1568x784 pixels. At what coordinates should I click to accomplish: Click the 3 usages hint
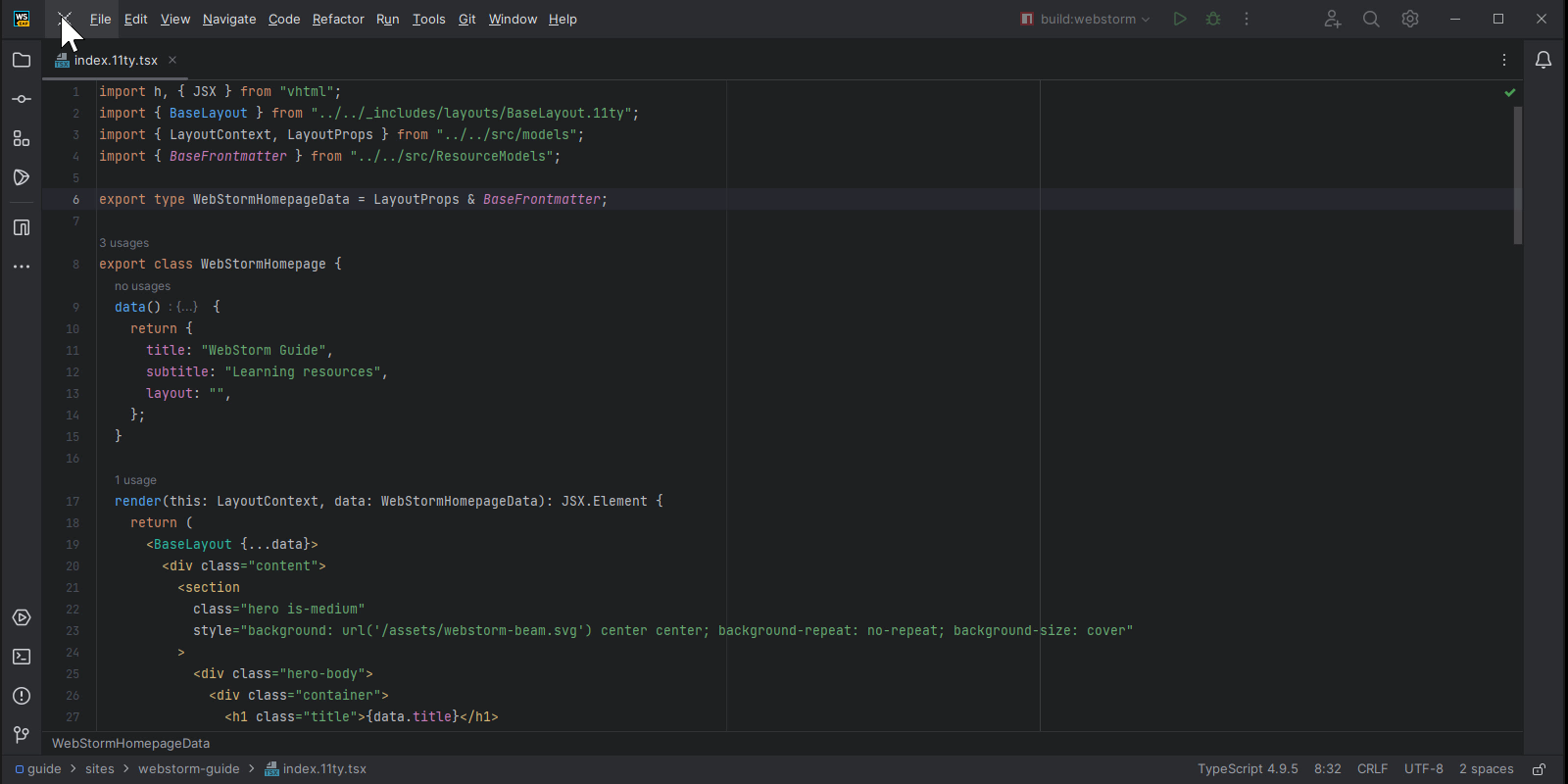click(124, 243)
